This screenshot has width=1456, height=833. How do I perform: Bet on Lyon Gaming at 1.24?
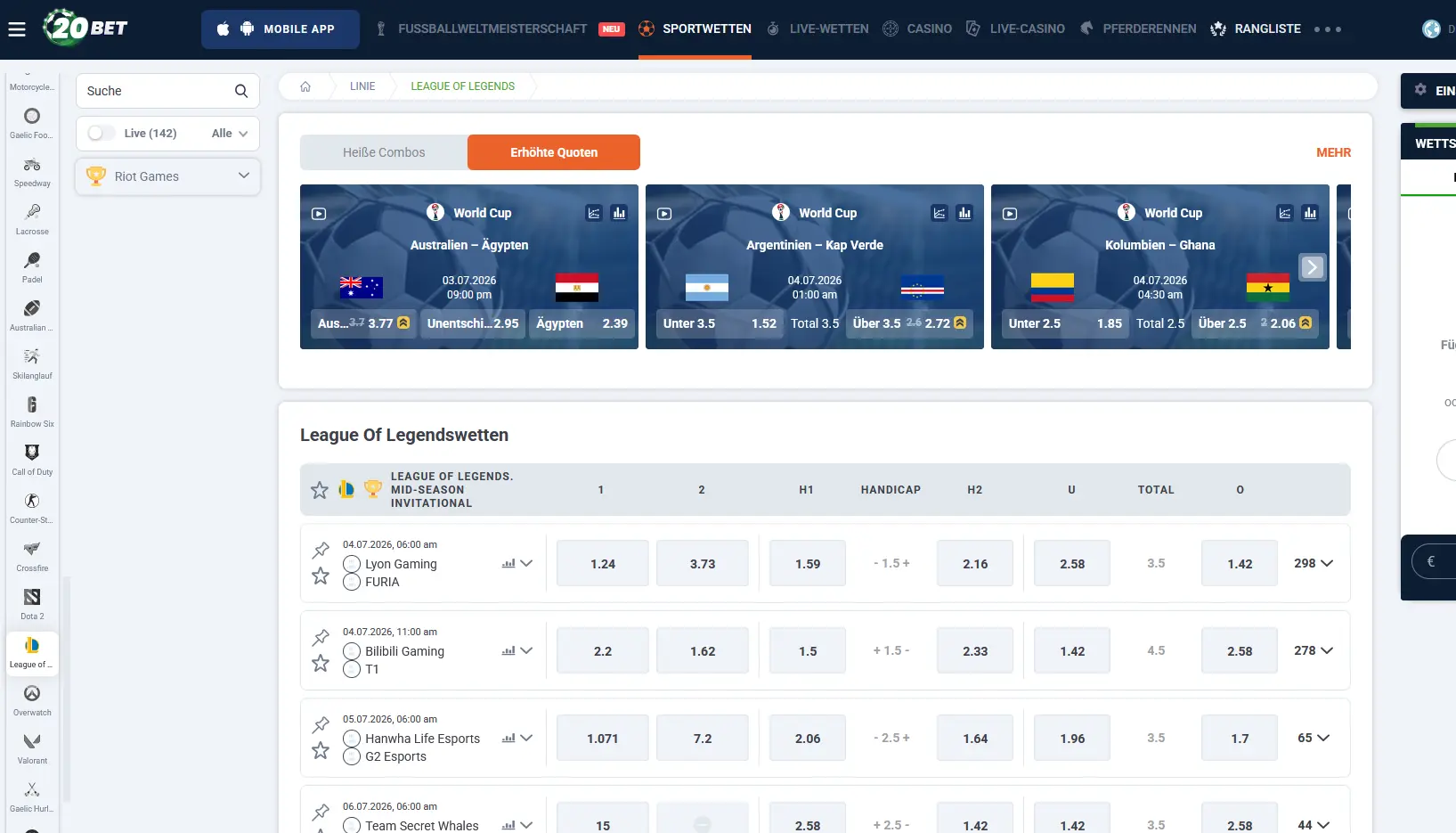coord(603,564)
